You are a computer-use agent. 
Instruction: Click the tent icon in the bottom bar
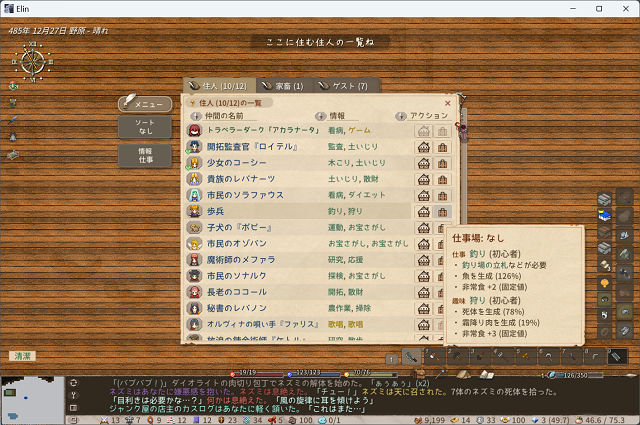point(463,374)
